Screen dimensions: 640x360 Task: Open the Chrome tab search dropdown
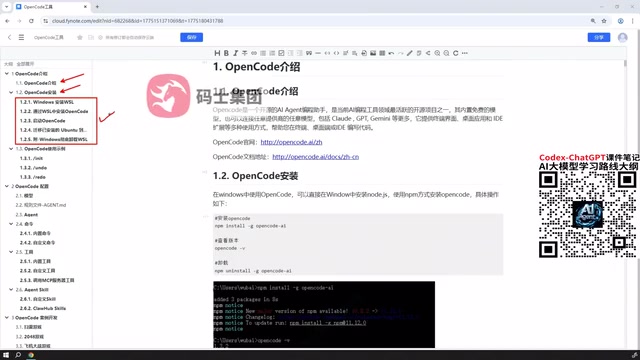click(6, 7)
